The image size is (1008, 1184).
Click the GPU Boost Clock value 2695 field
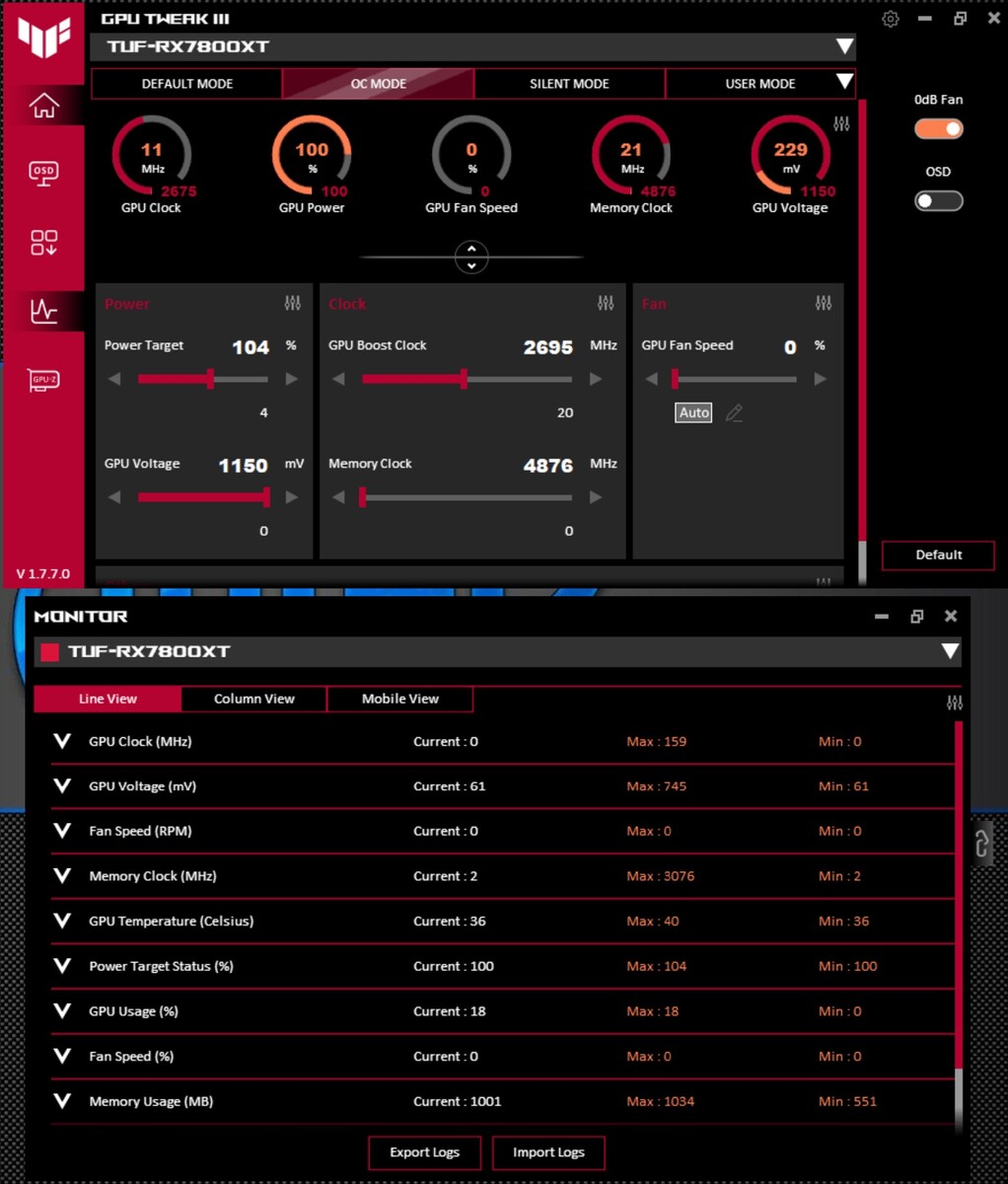click(548, 347)
